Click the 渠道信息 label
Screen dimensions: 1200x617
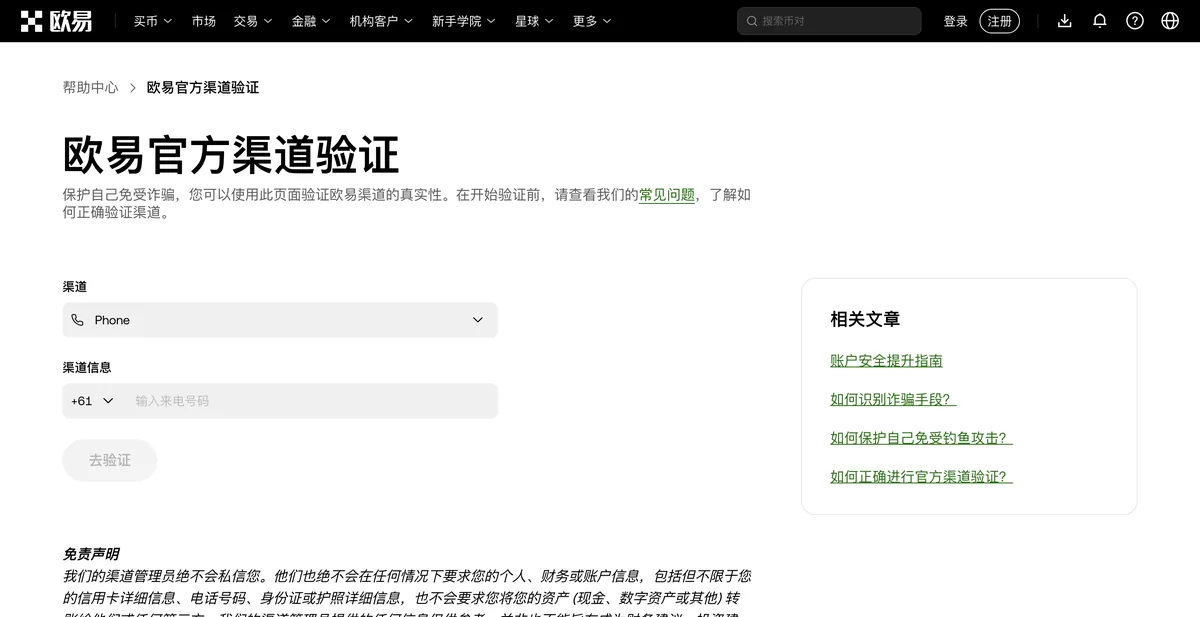tap(87, 367)
